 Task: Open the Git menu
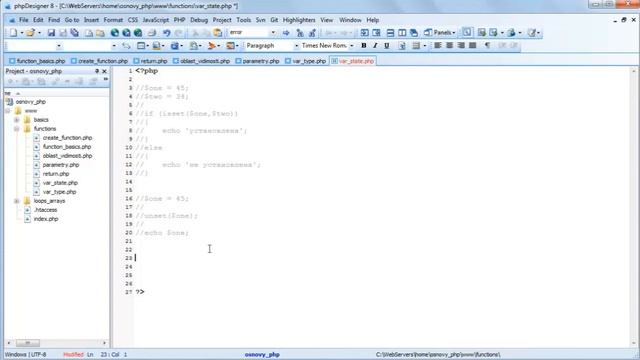(274, 20)
